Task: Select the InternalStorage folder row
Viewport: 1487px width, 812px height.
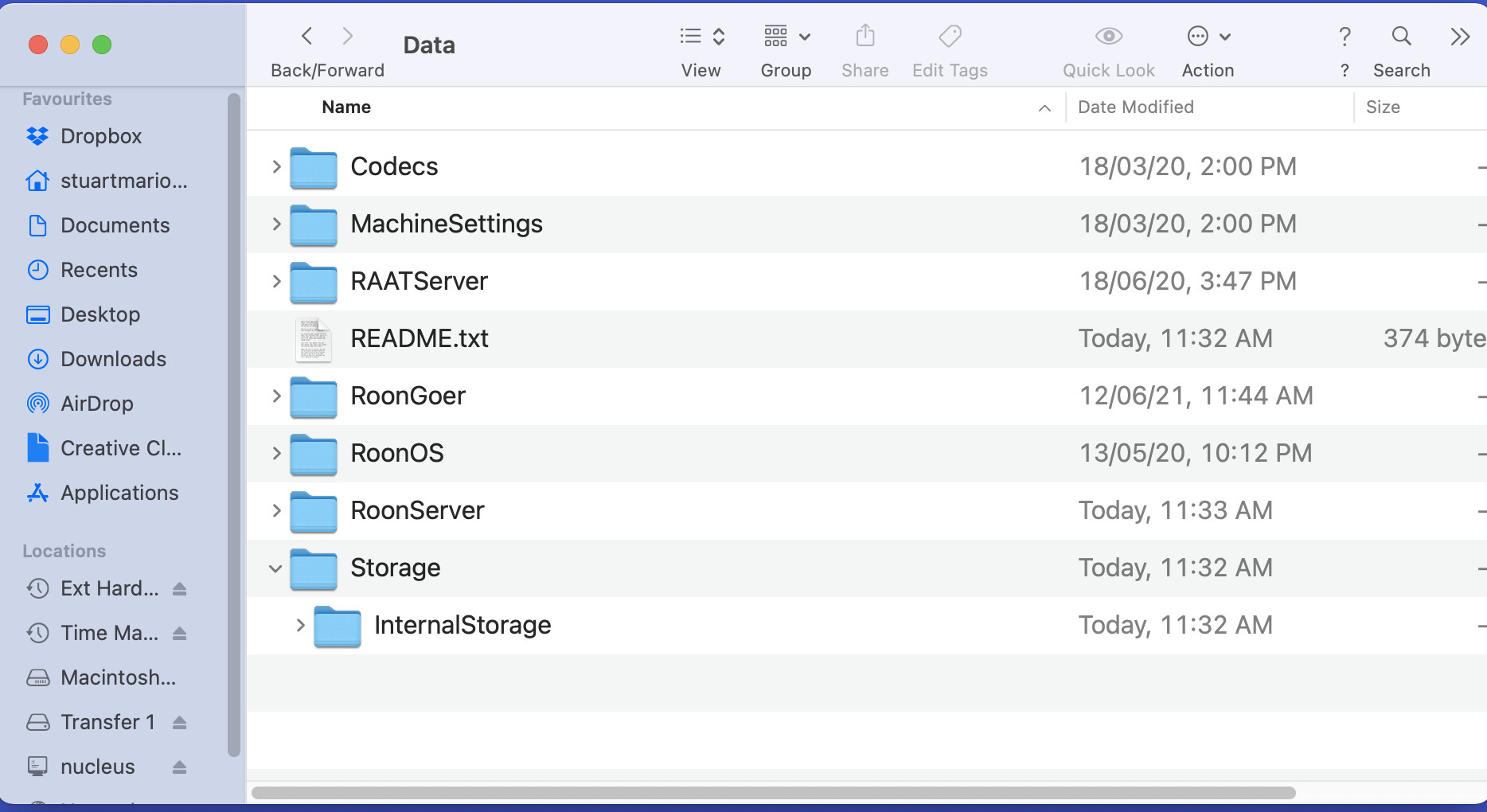Action: pos(867,625)
